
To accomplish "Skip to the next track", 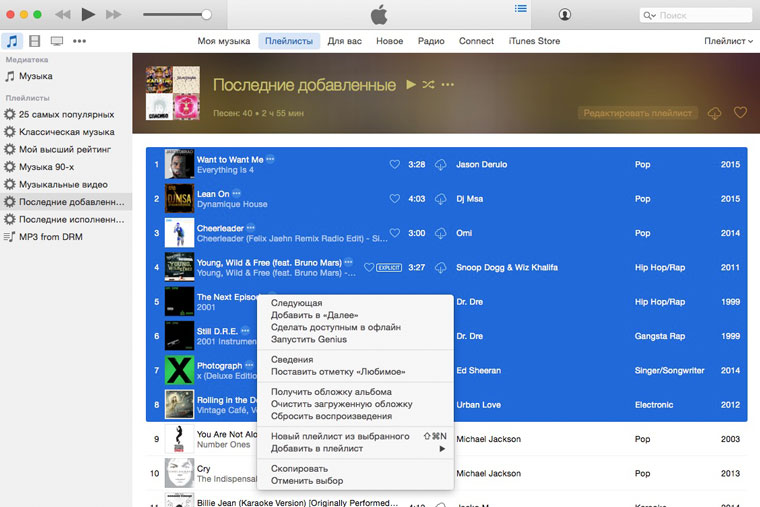I will coord(113,15).
